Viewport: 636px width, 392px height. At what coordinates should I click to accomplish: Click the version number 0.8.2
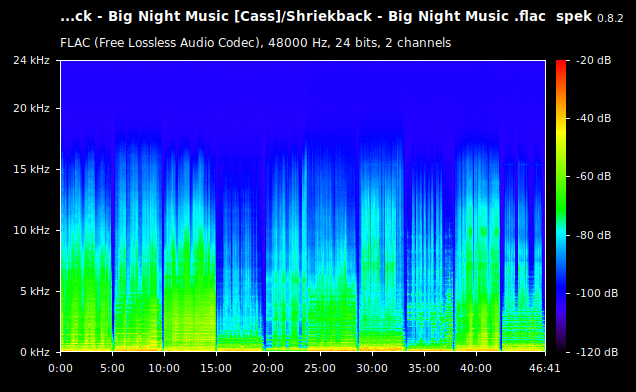tap(610, 19)
